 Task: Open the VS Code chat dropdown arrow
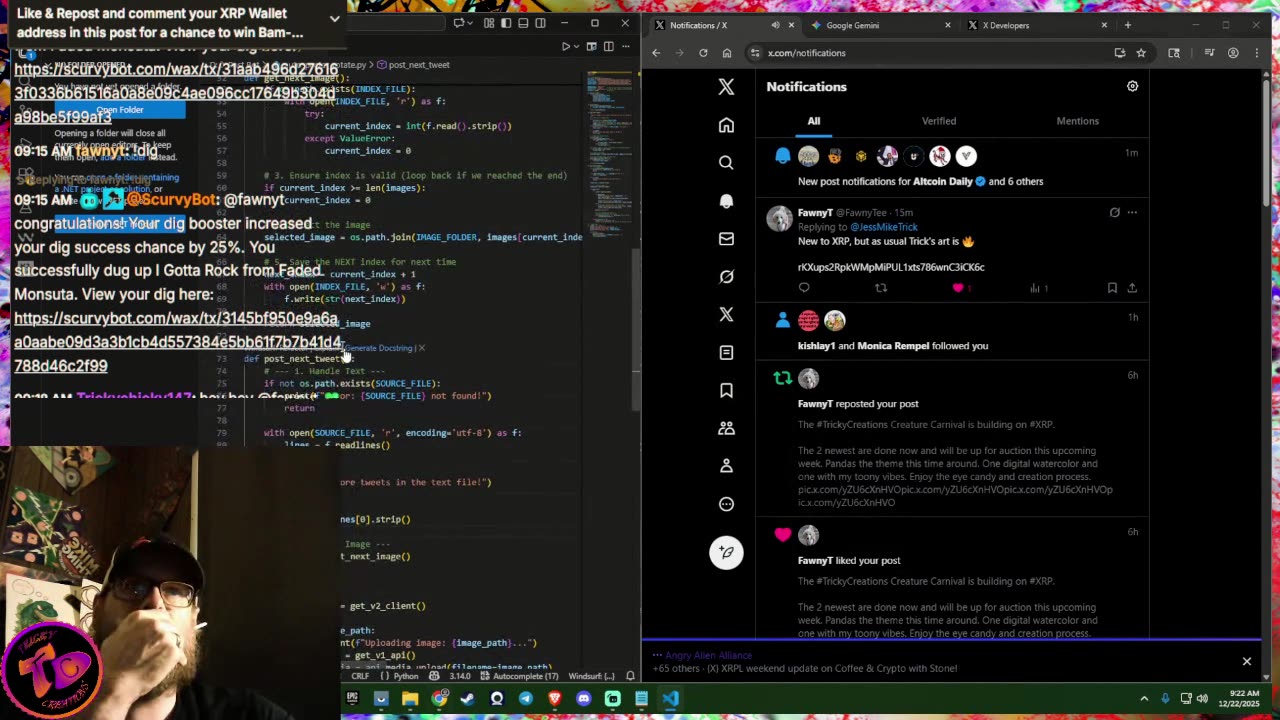471,23
